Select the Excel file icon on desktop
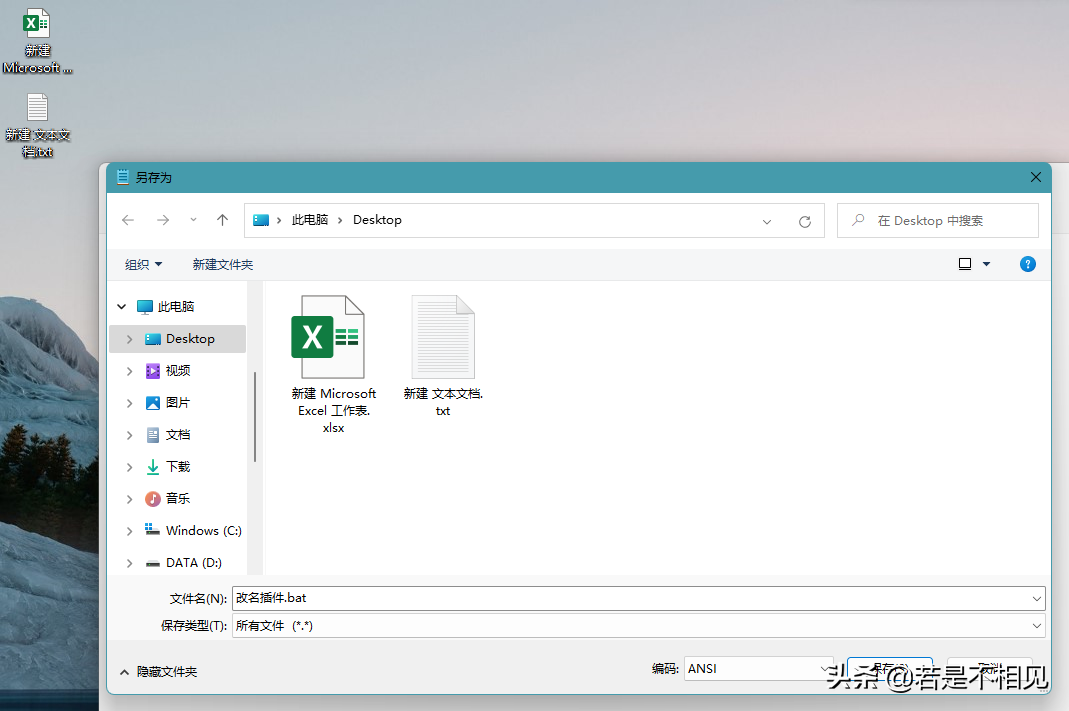The width and height of the screenshot is (1069, 711). [37, 41]
